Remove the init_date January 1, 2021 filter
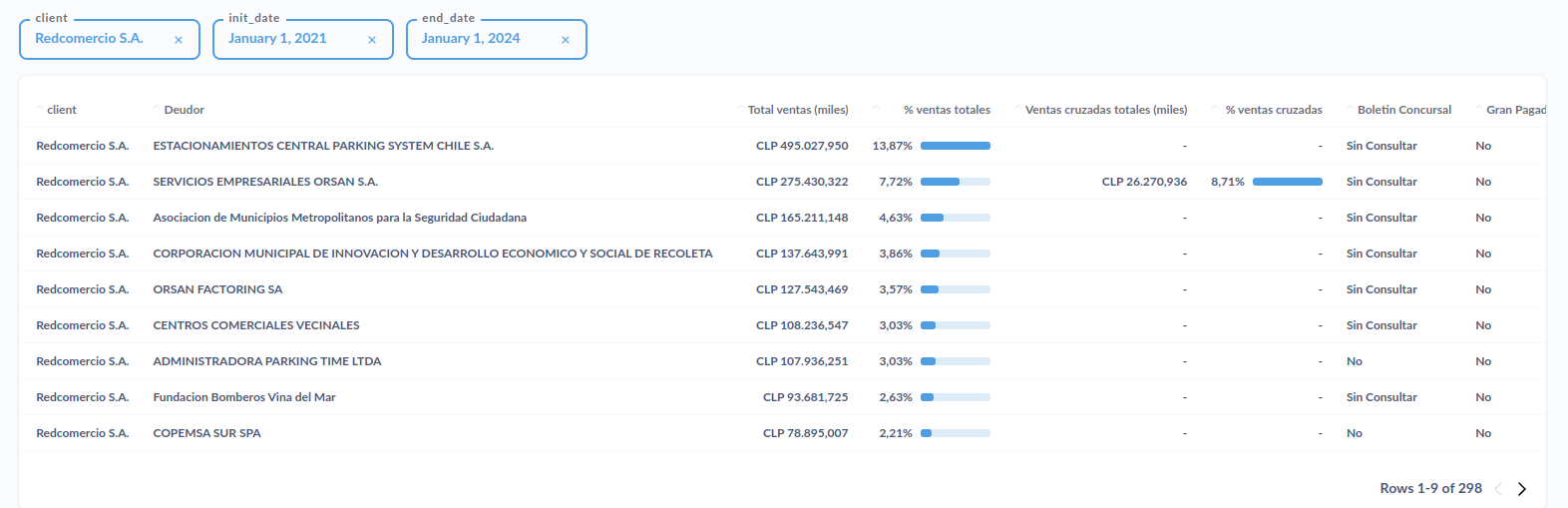The image size is (1568, 508). 372,40
